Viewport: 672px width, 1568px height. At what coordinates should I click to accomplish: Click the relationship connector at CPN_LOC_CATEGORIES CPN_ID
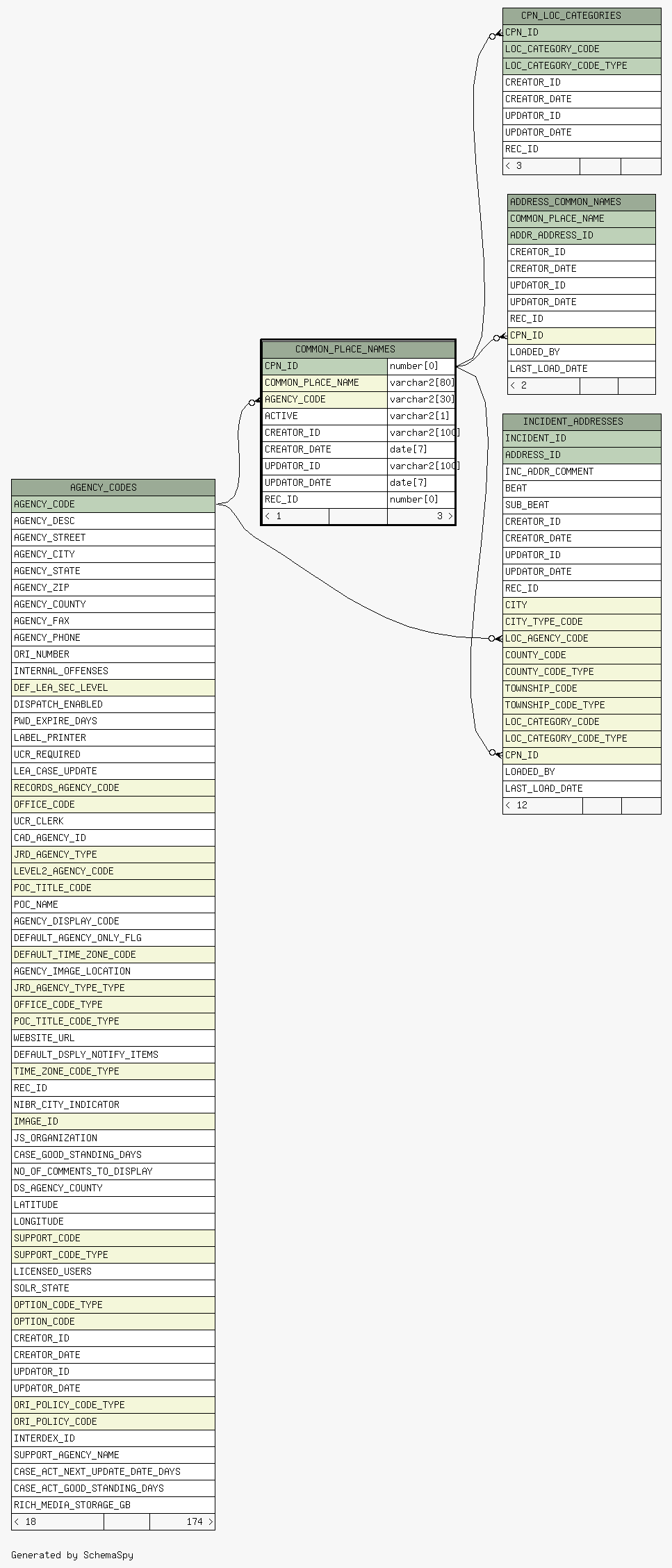[494, 35]
